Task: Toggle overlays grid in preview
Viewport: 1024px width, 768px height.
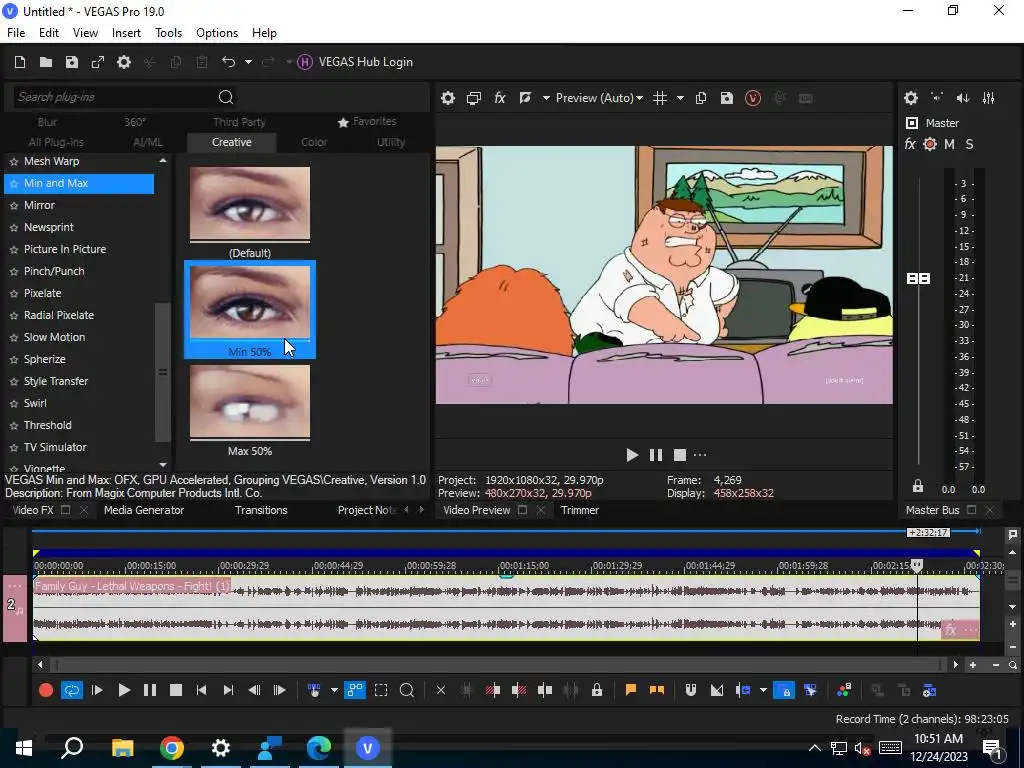Action: (x=660, y=98)
